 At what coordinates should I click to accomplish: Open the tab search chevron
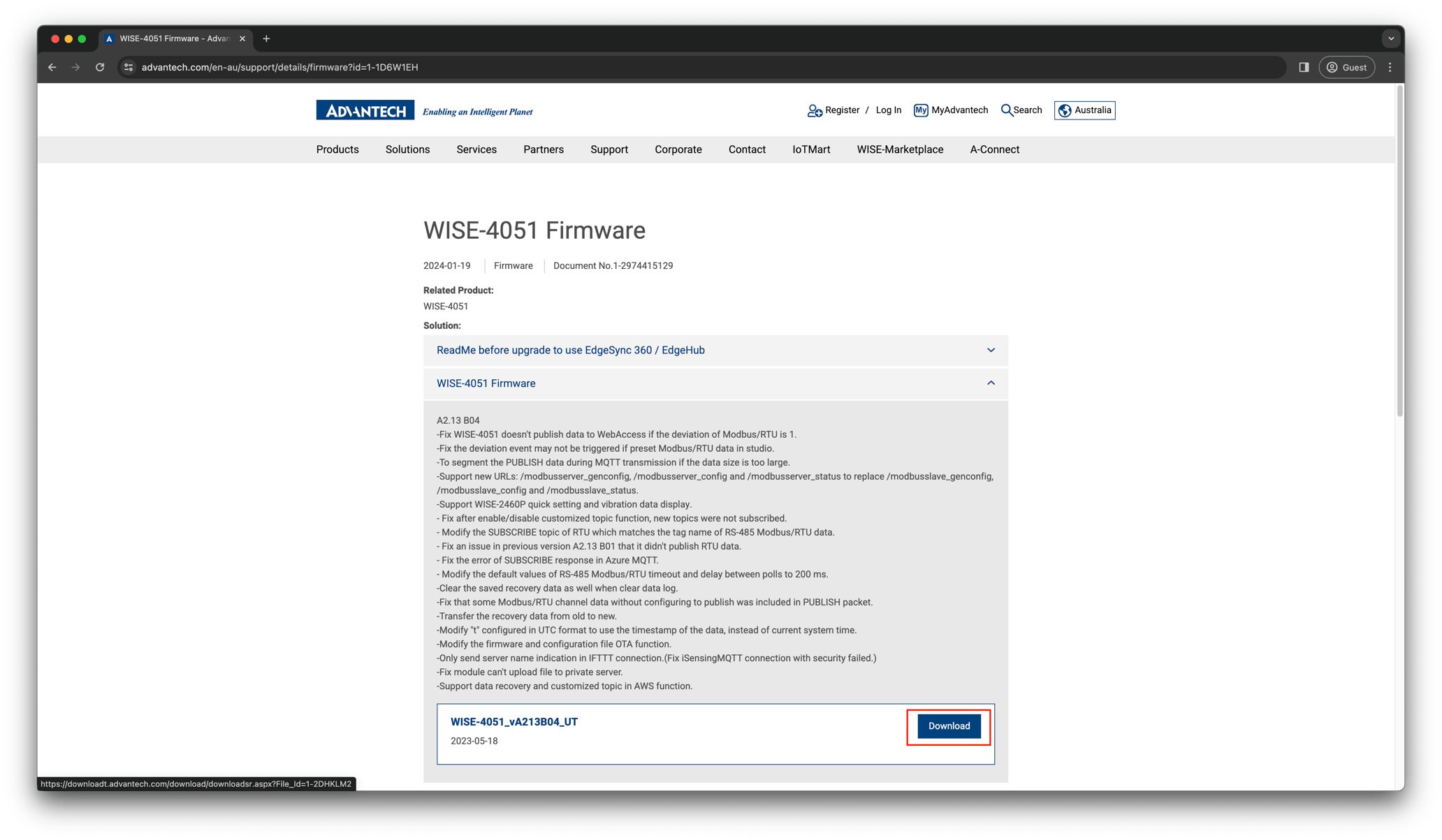[x=1390, y=38]
